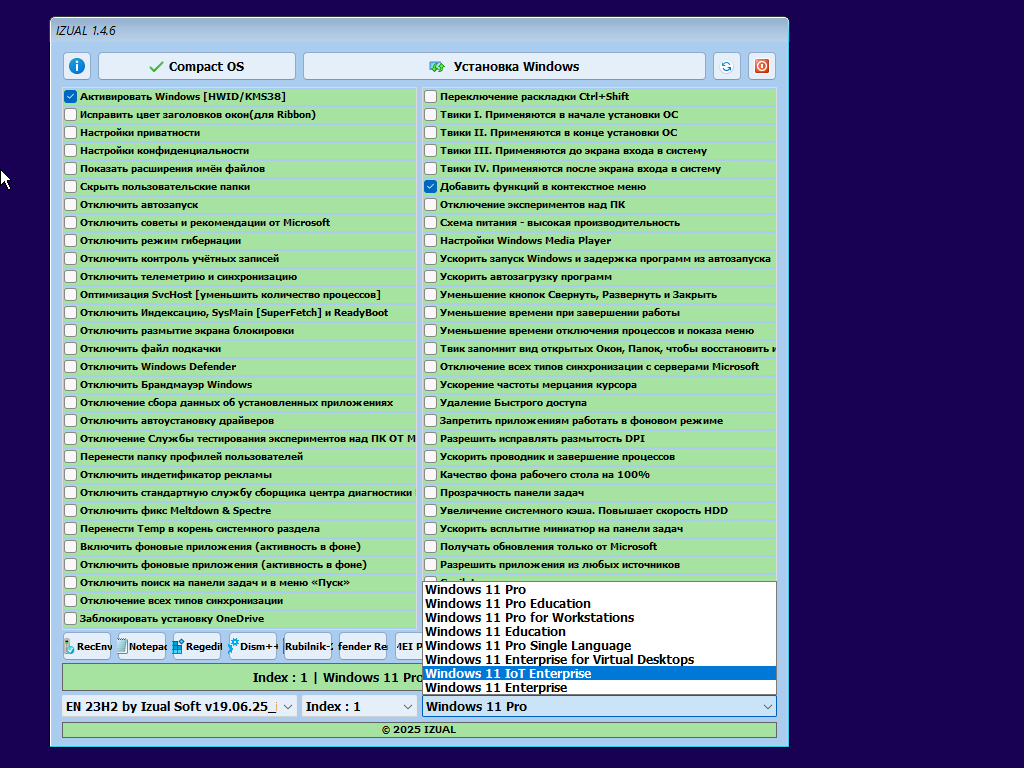The height and width of the screenshot is (768, 1024).
Task: Launch Dism++ tool button
Action: click(253, 647)
